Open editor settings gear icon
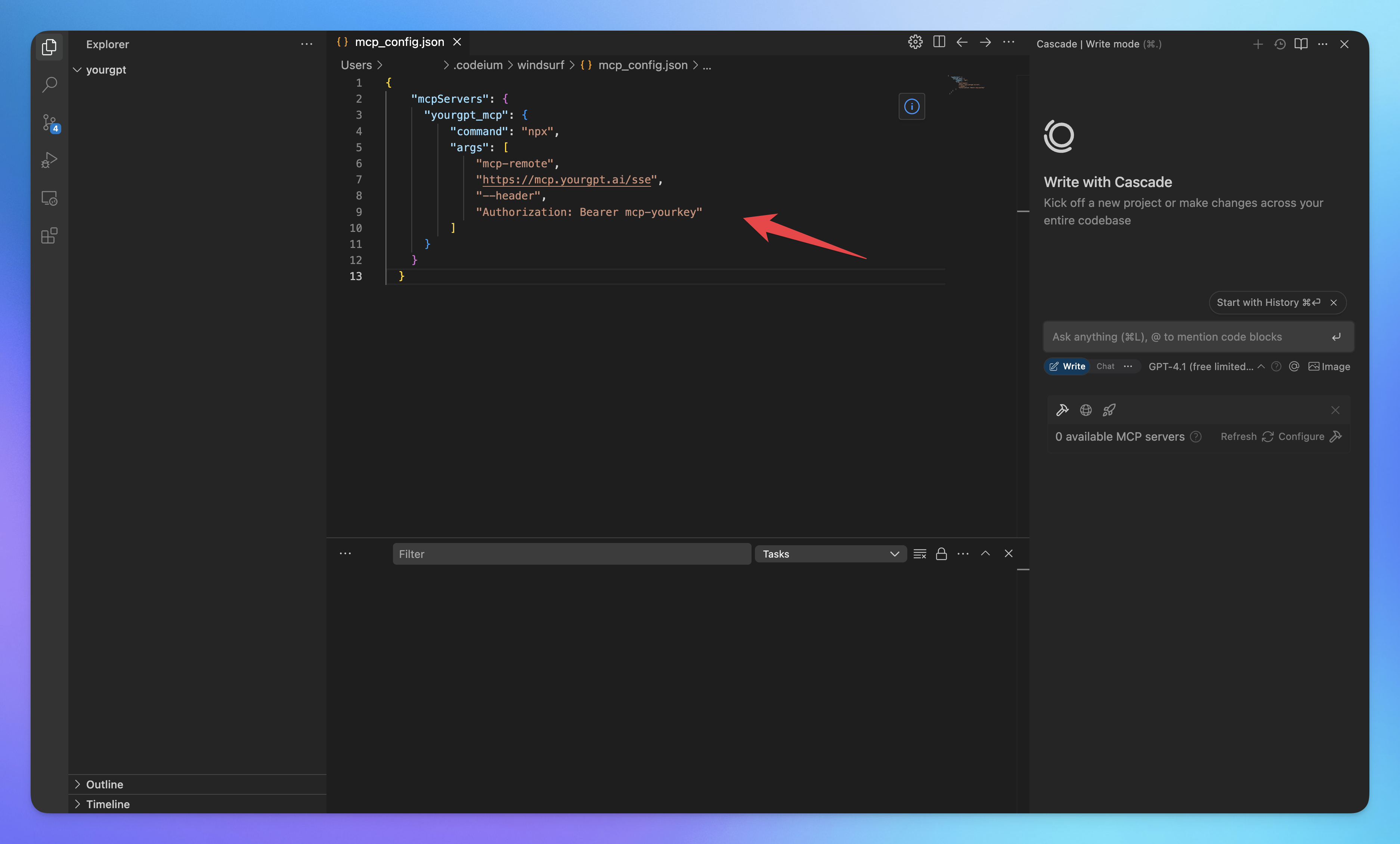The width and height of the screenshot is (1400, 844). click(x=915, y=42)
